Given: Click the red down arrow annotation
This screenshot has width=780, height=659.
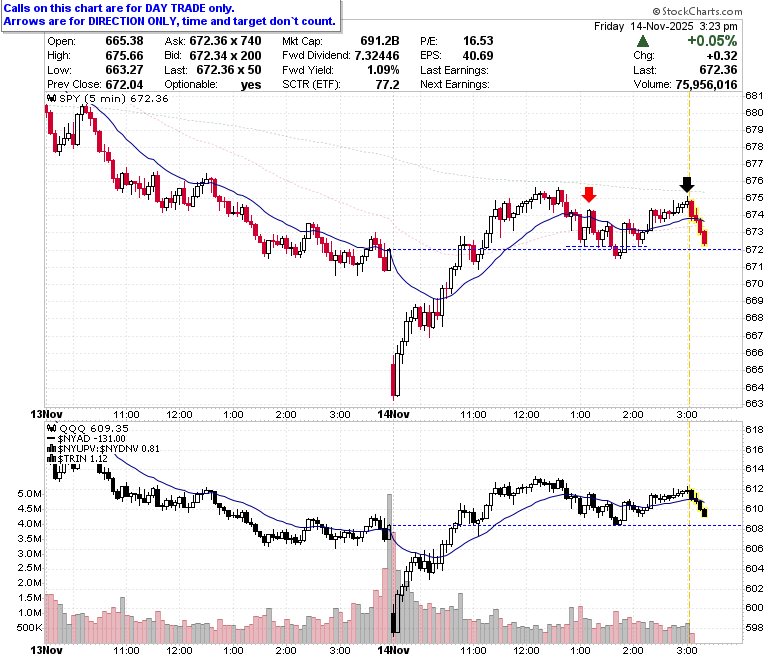Looking at the screenshot, I should click(589, 194).
